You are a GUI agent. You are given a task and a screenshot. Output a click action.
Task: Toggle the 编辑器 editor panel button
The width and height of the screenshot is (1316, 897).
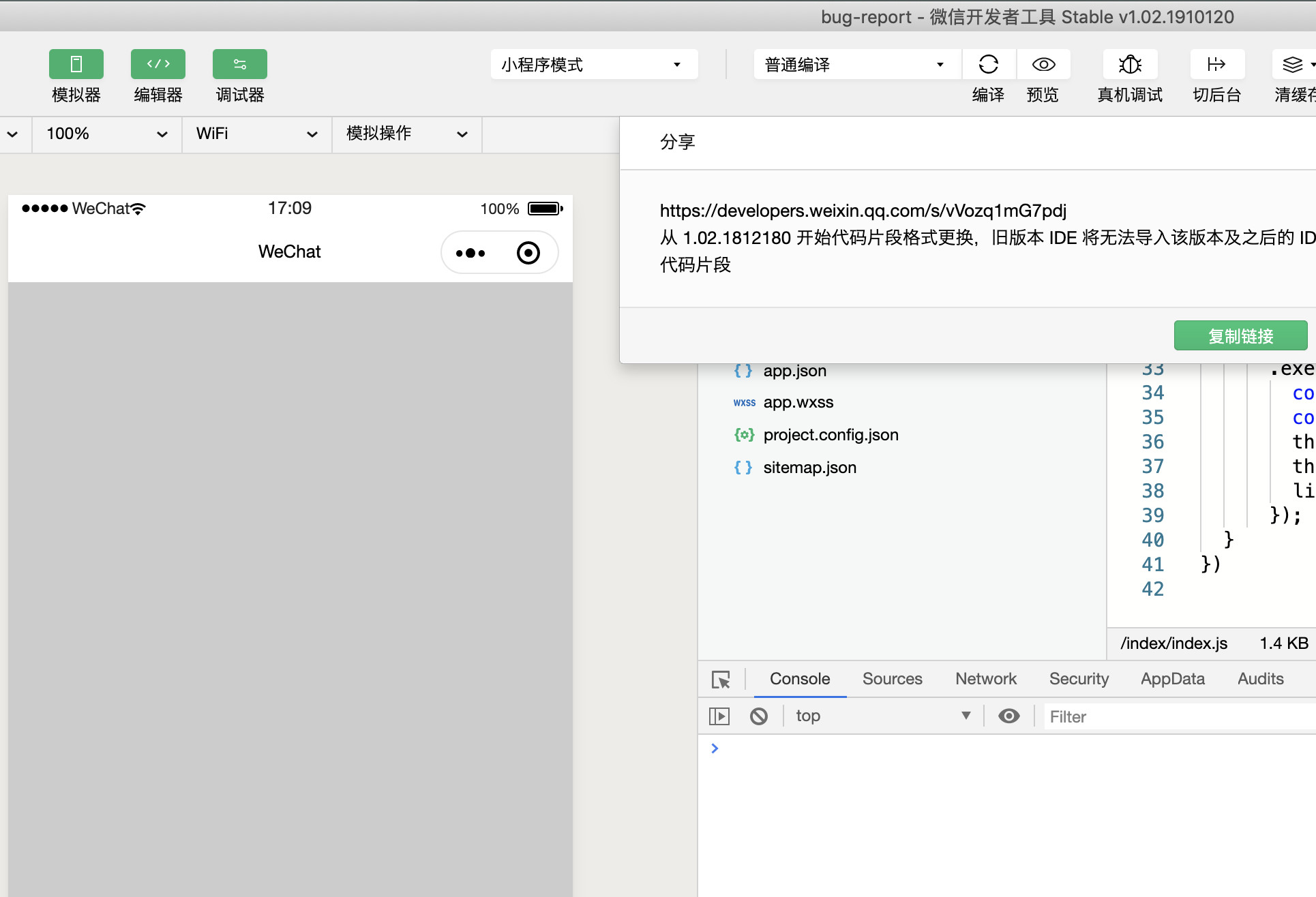coord(158,64)
